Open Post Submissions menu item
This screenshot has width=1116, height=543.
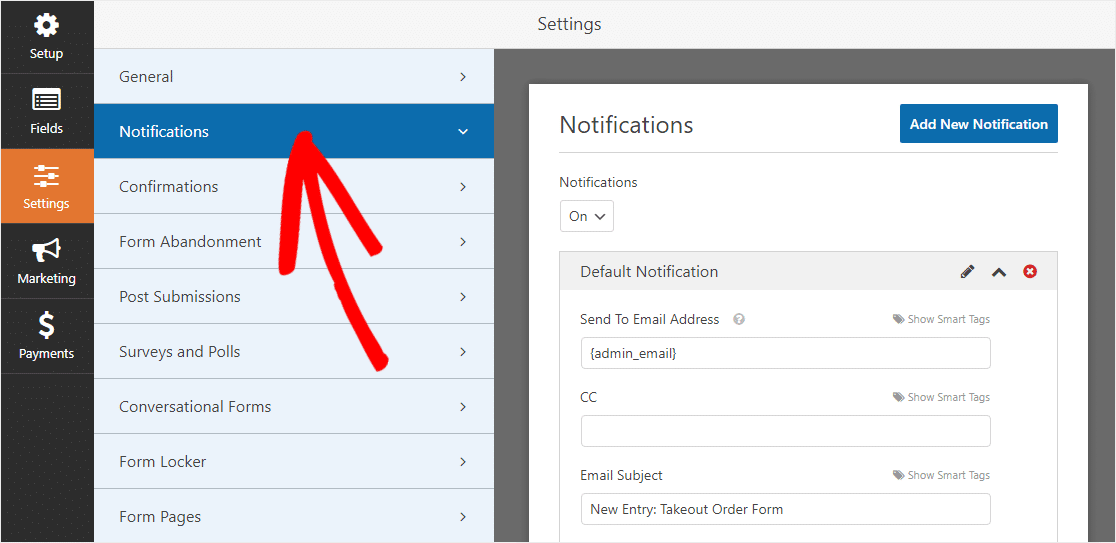(x=294, y=296)
